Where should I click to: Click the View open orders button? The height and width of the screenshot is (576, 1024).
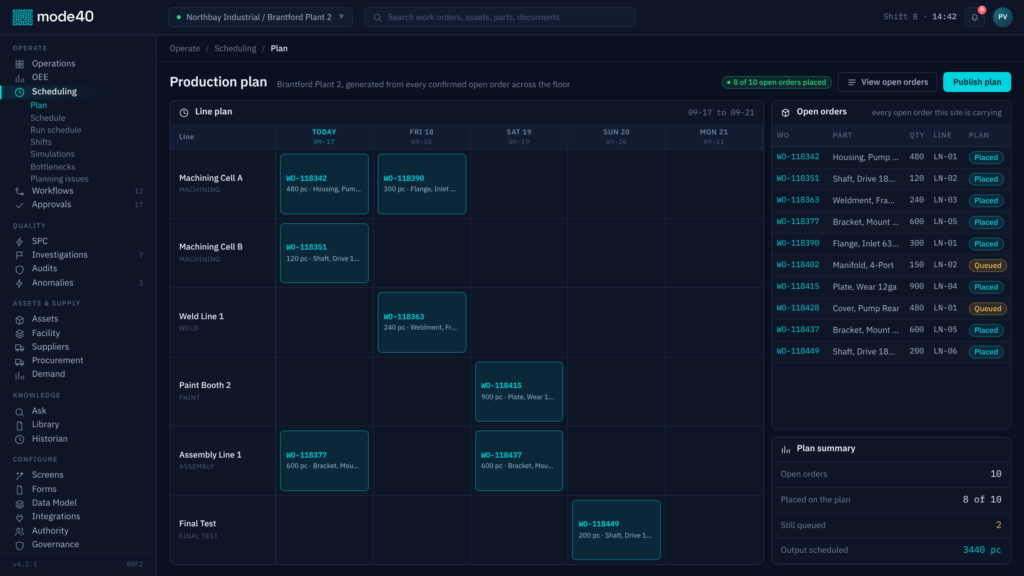pos(888,82)
